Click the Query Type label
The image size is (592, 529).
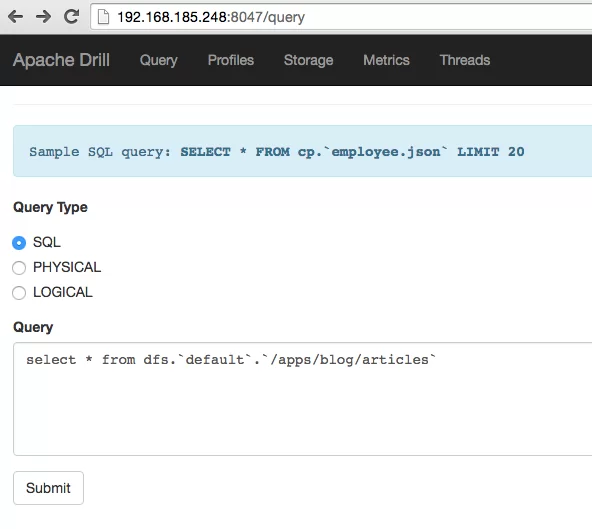50,207
